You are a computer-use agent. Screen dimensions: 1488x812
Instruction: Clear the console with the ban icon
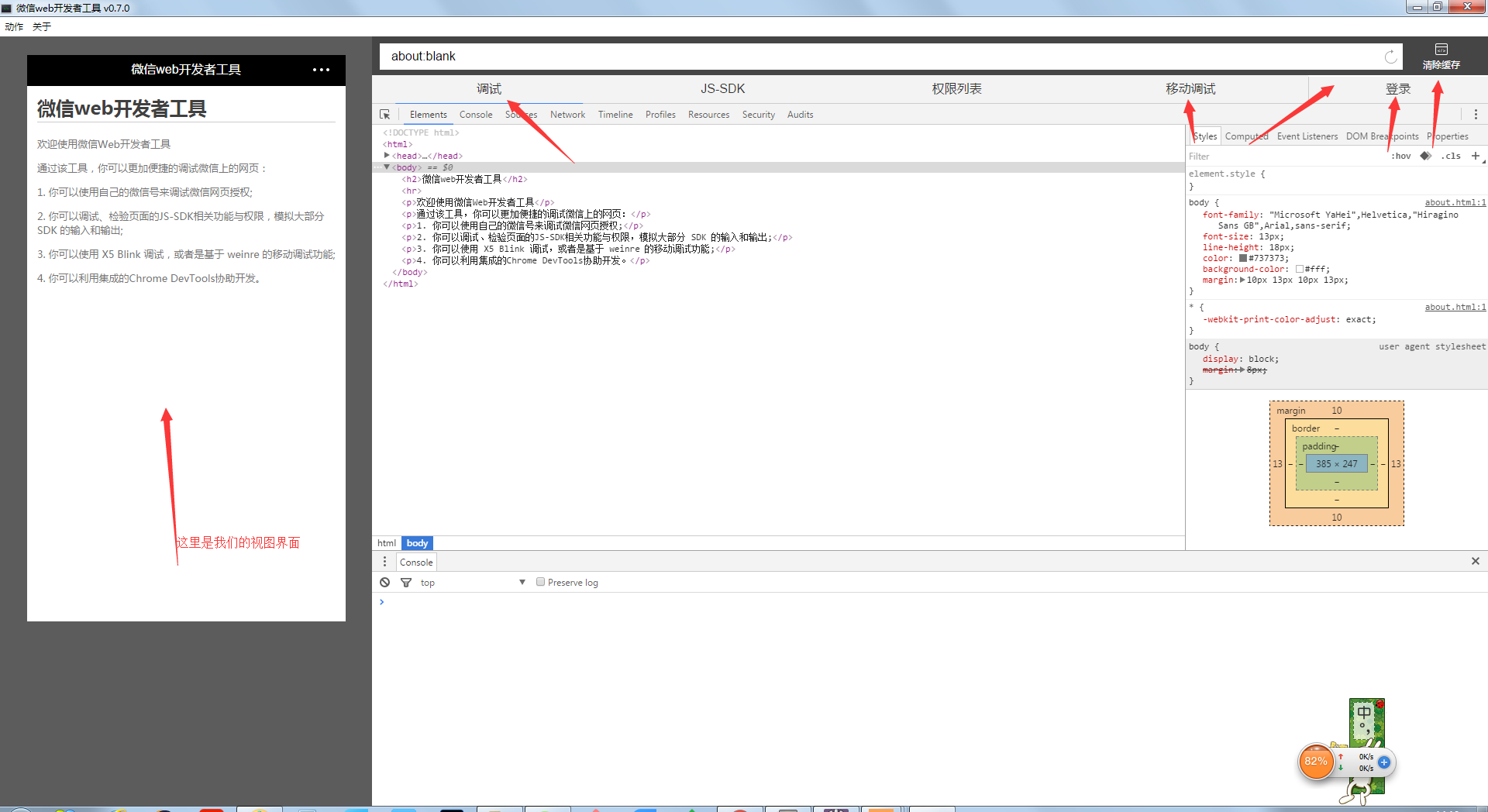385,583
